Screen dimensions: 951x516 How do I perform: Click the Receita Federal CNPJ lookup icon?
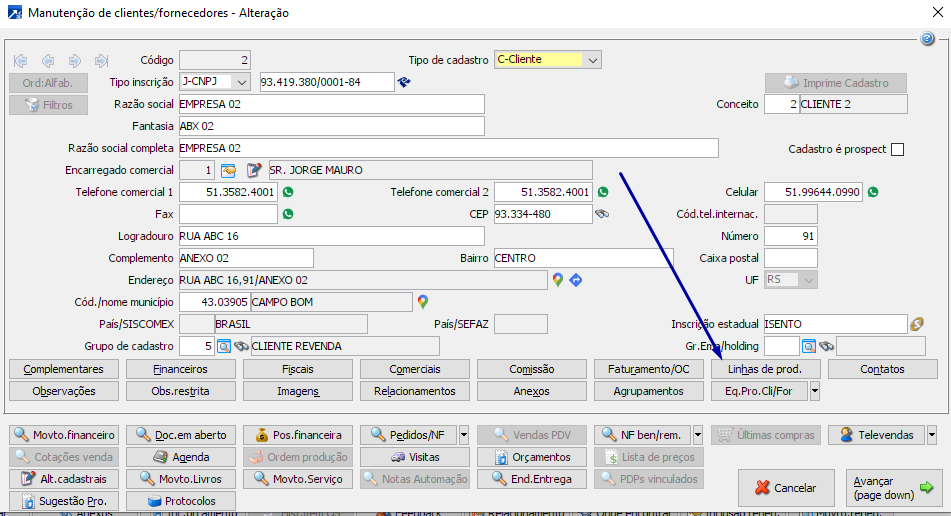(x=405, y=82)
